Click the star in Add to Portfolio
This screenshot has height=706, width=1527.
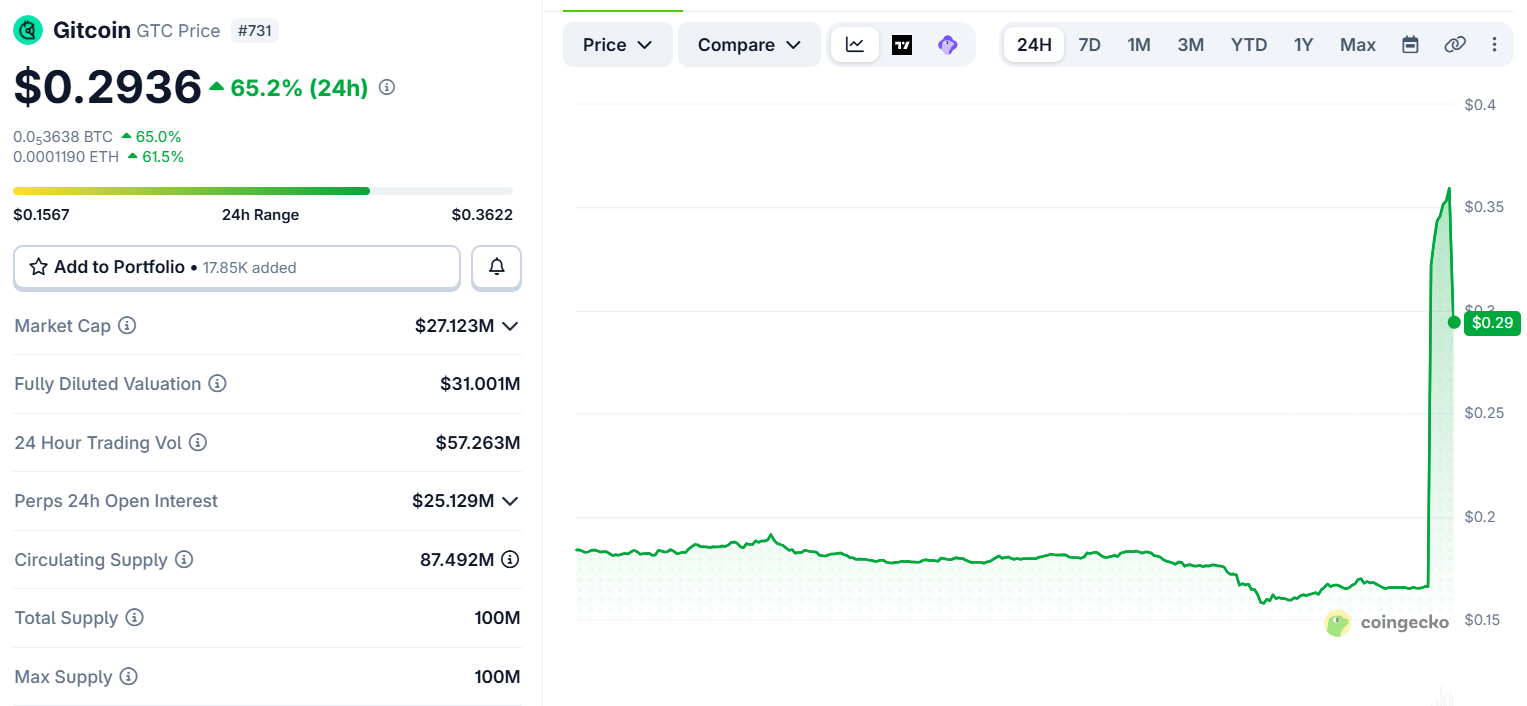tap(39, 267)
